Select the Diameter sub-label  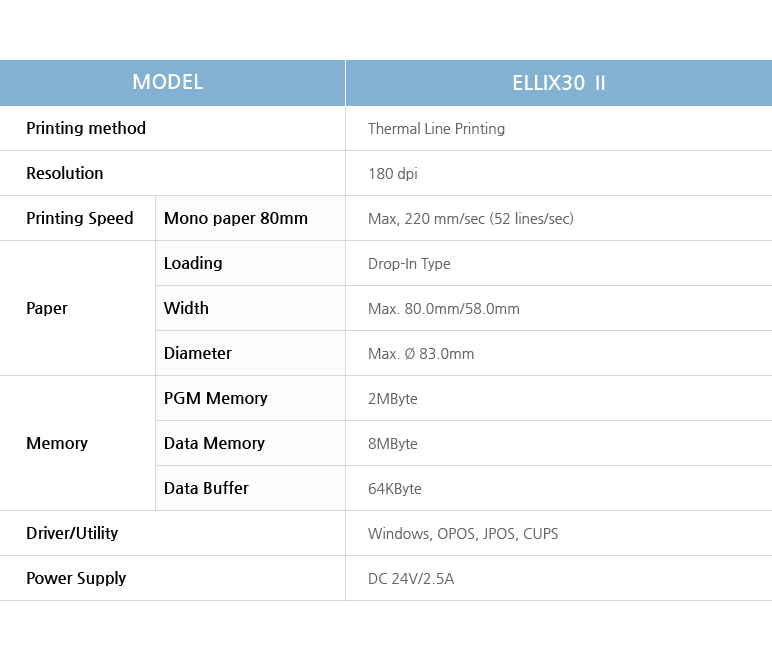pyautogui.click(x=198, y=353)
